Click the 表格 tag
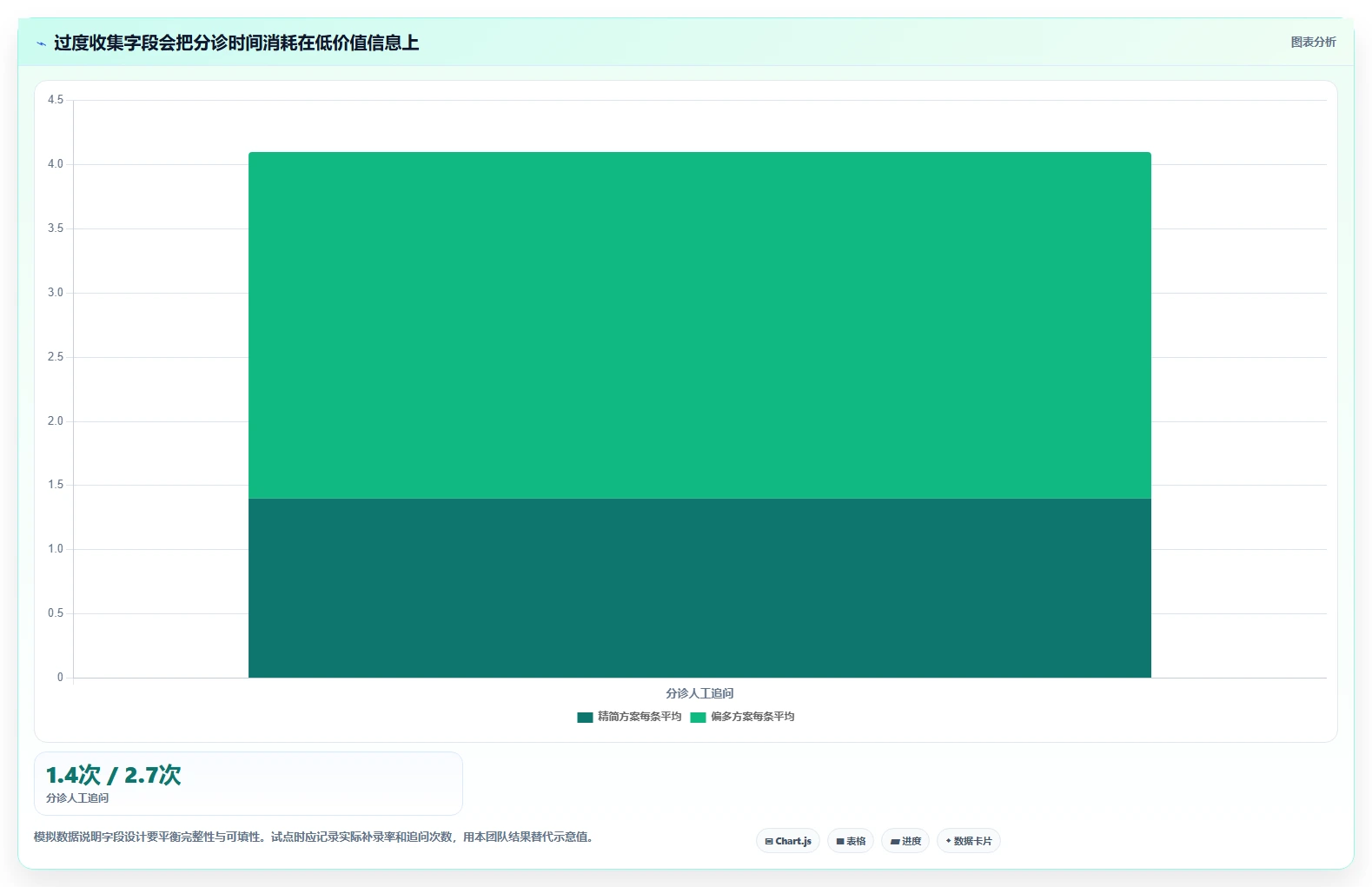The image size is (1372, 887). 851,841
